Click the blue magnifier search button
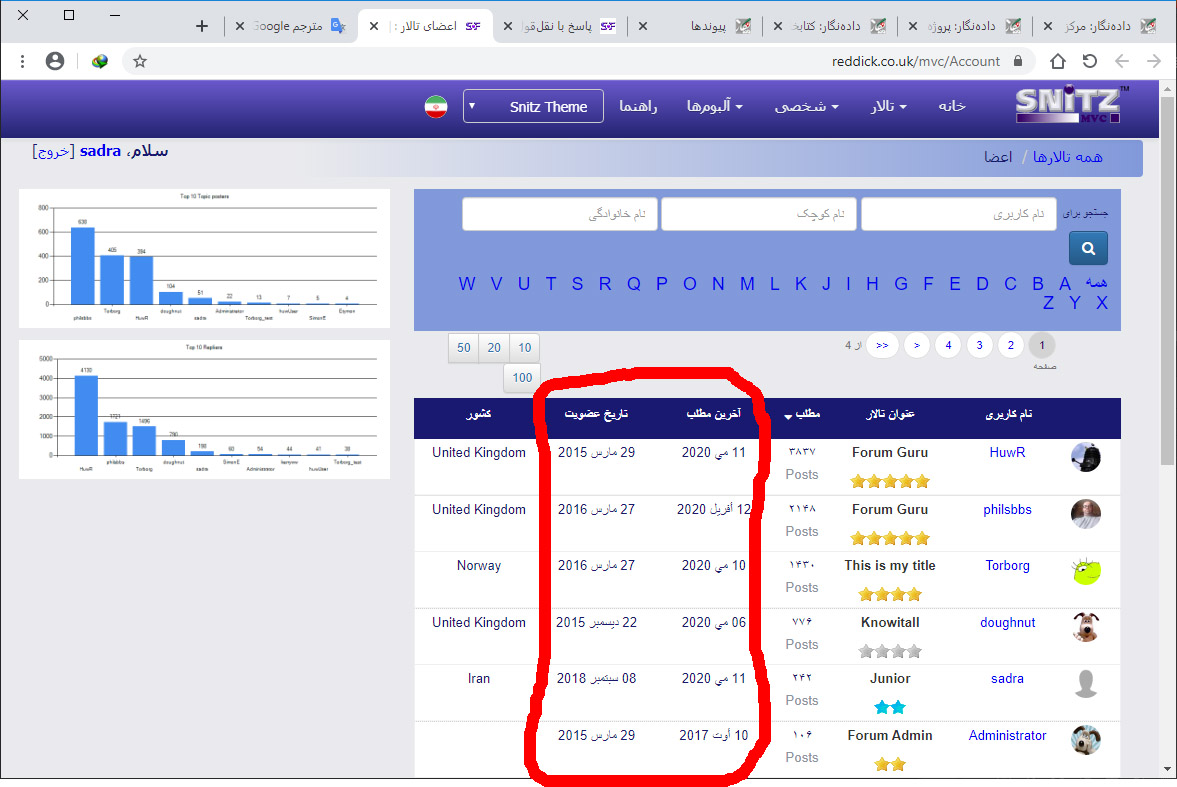The image size is (1177, 787). [1088, 248]
